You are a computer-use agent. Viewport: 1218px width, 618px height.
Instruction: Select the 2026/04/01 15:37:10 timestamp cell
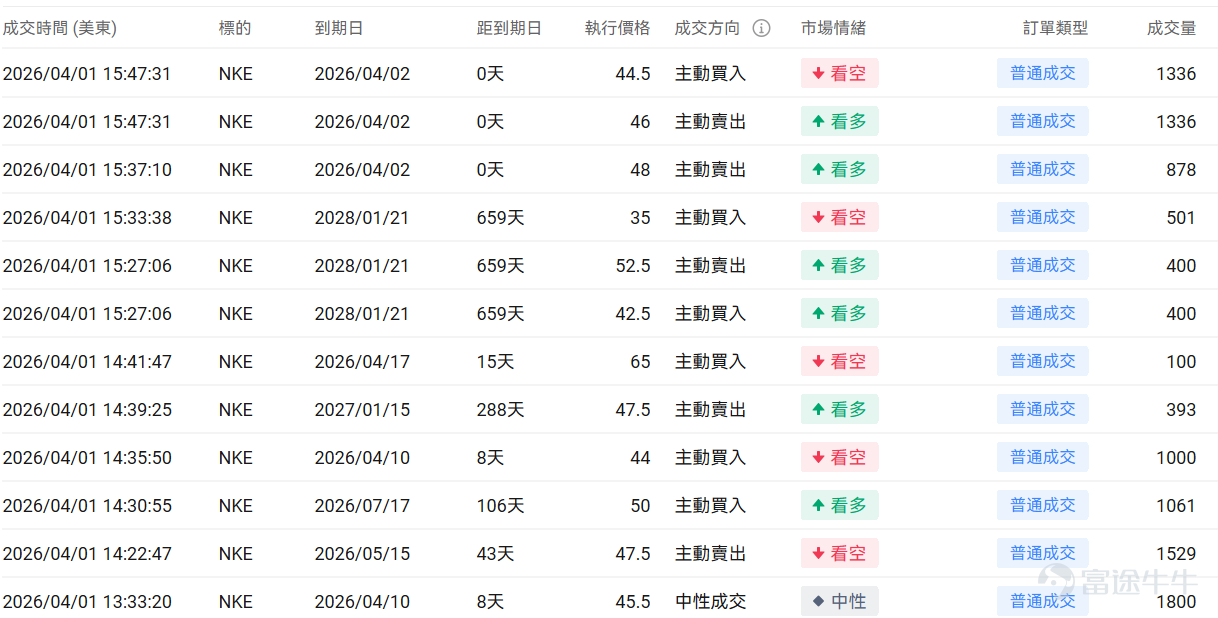click(87, 170)
